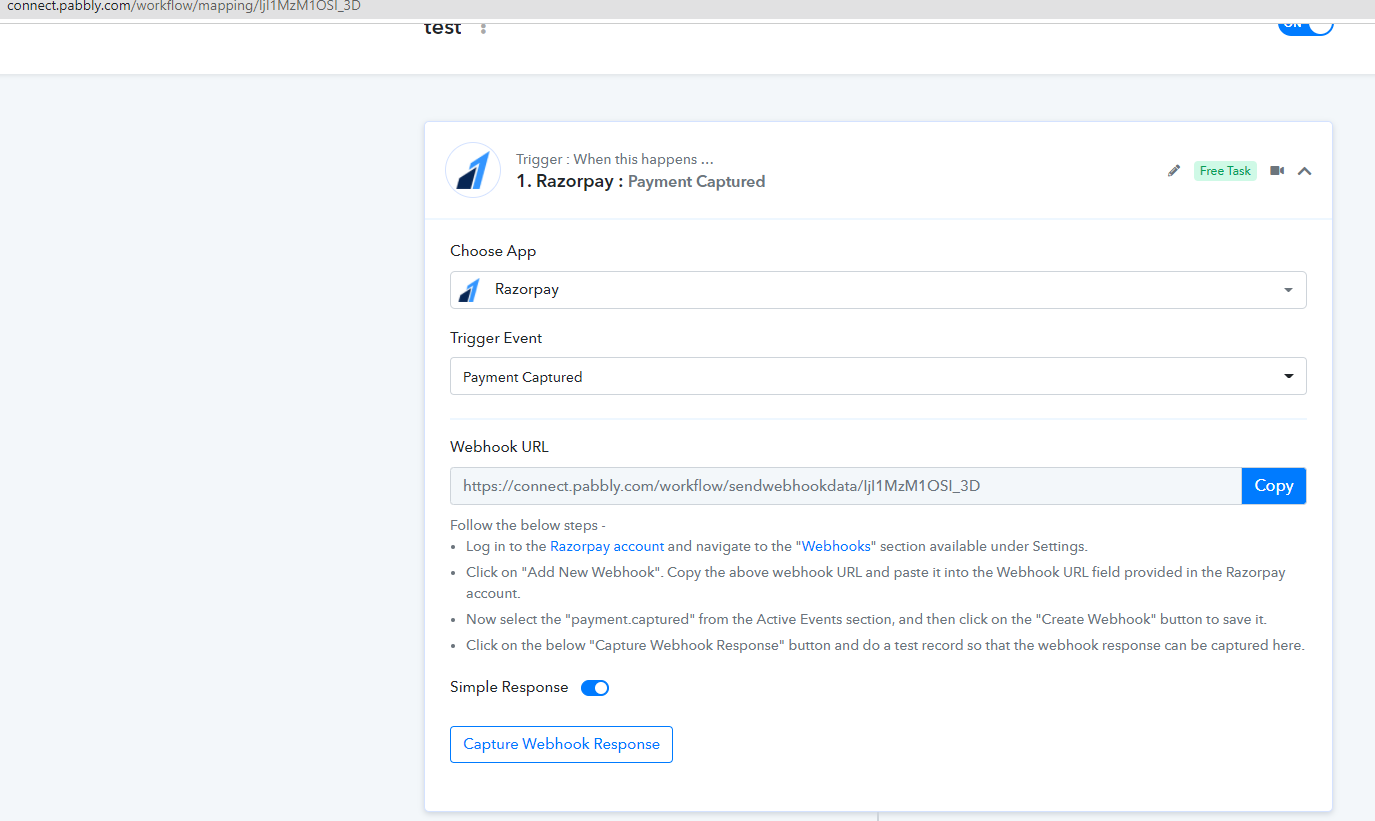Viewport: 1375px width, 821px height.
Task: Click the 'Choose App' label
Action: click(x=493, y=251)
